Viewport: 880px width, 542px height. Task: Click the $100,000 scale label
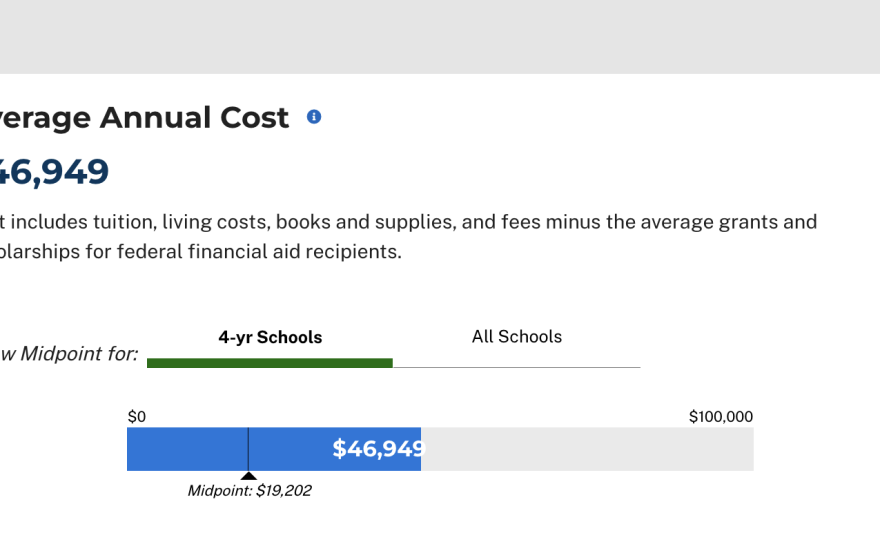tap(720, 417)
